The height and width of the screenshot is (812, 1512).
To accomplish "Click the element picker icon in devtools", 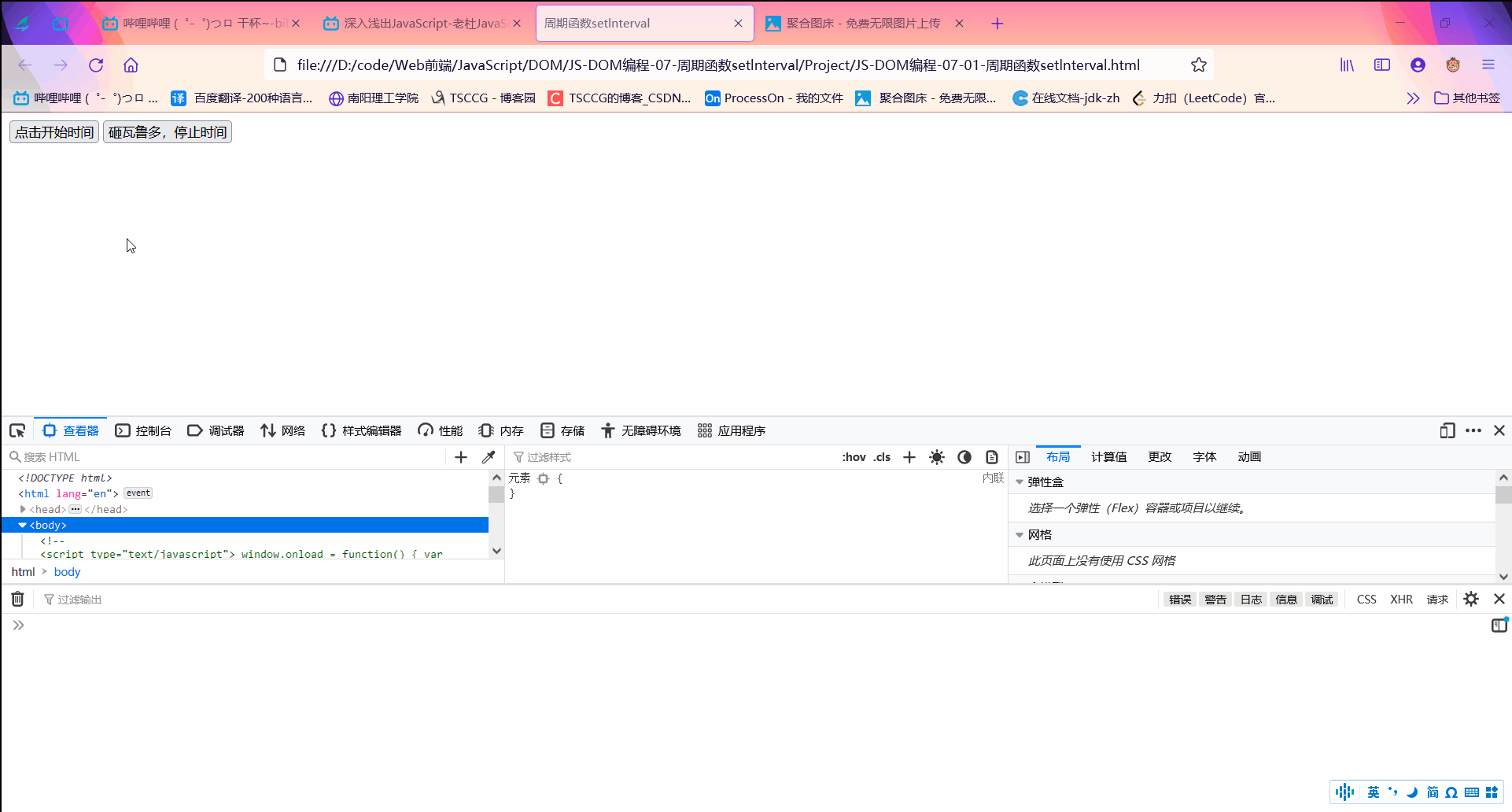I will click(x=17, y=430).
